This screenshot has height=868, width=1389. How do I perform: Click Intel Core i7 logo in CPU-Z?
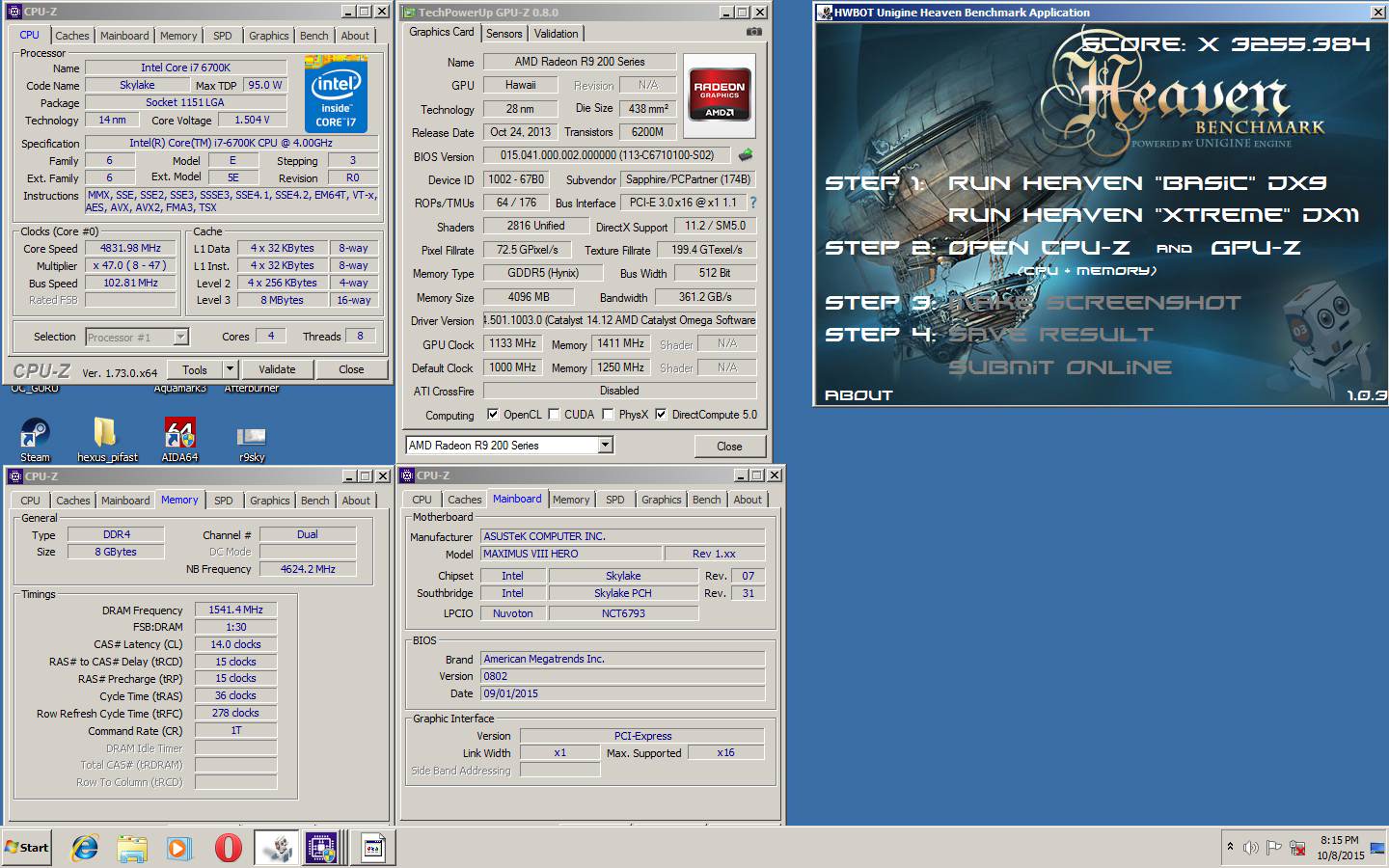(336, 95)
